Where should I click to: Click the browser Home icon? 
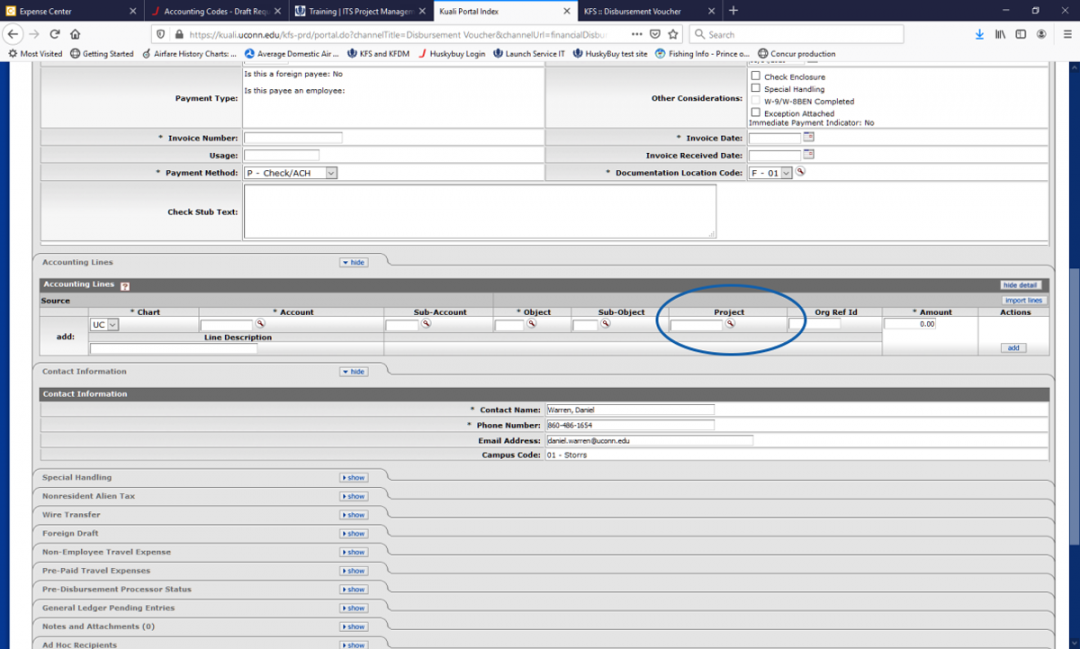tap(75, 34)
